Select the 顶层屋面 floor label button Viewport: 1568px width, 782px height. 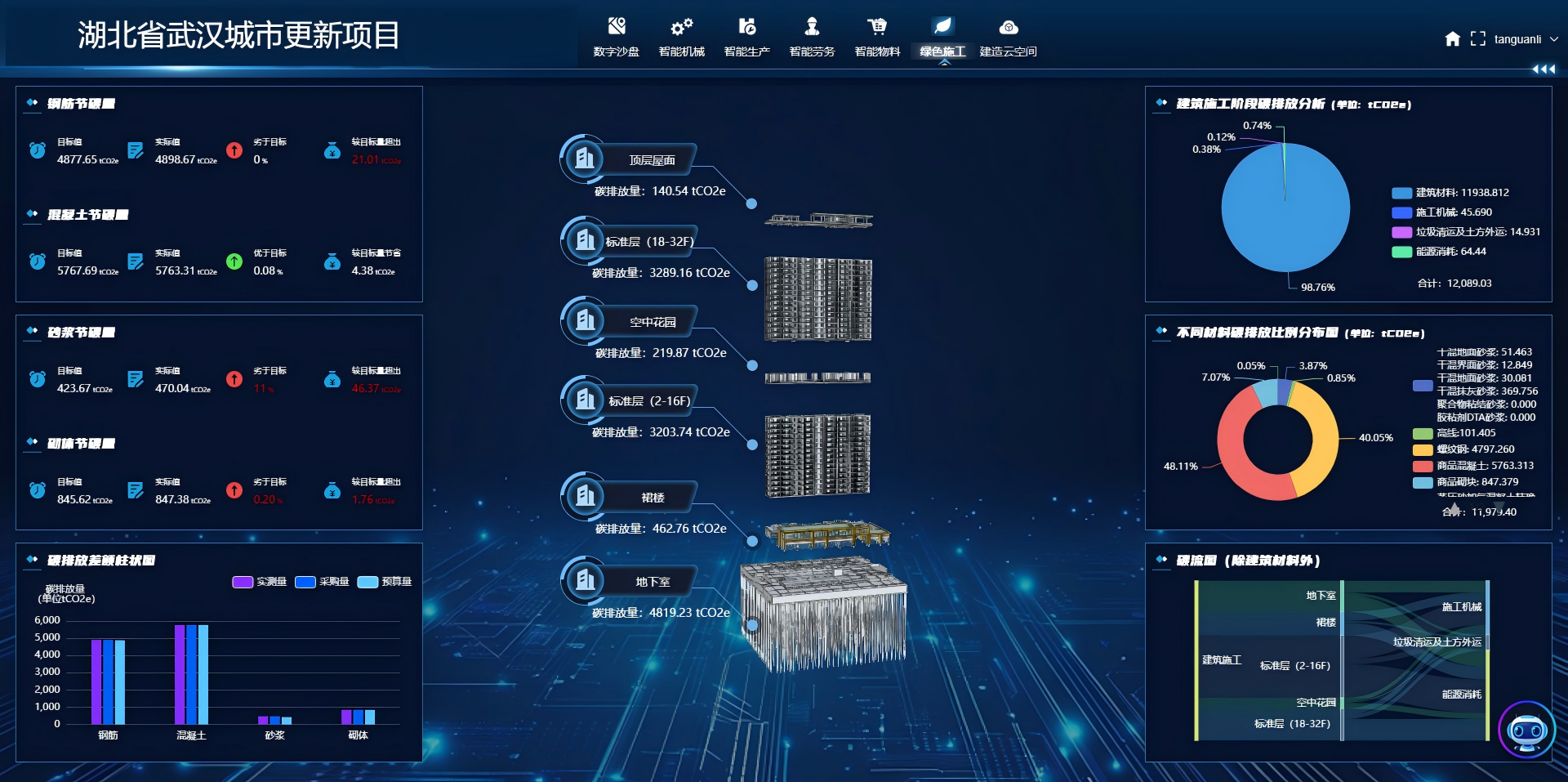(x=652, y=160)
